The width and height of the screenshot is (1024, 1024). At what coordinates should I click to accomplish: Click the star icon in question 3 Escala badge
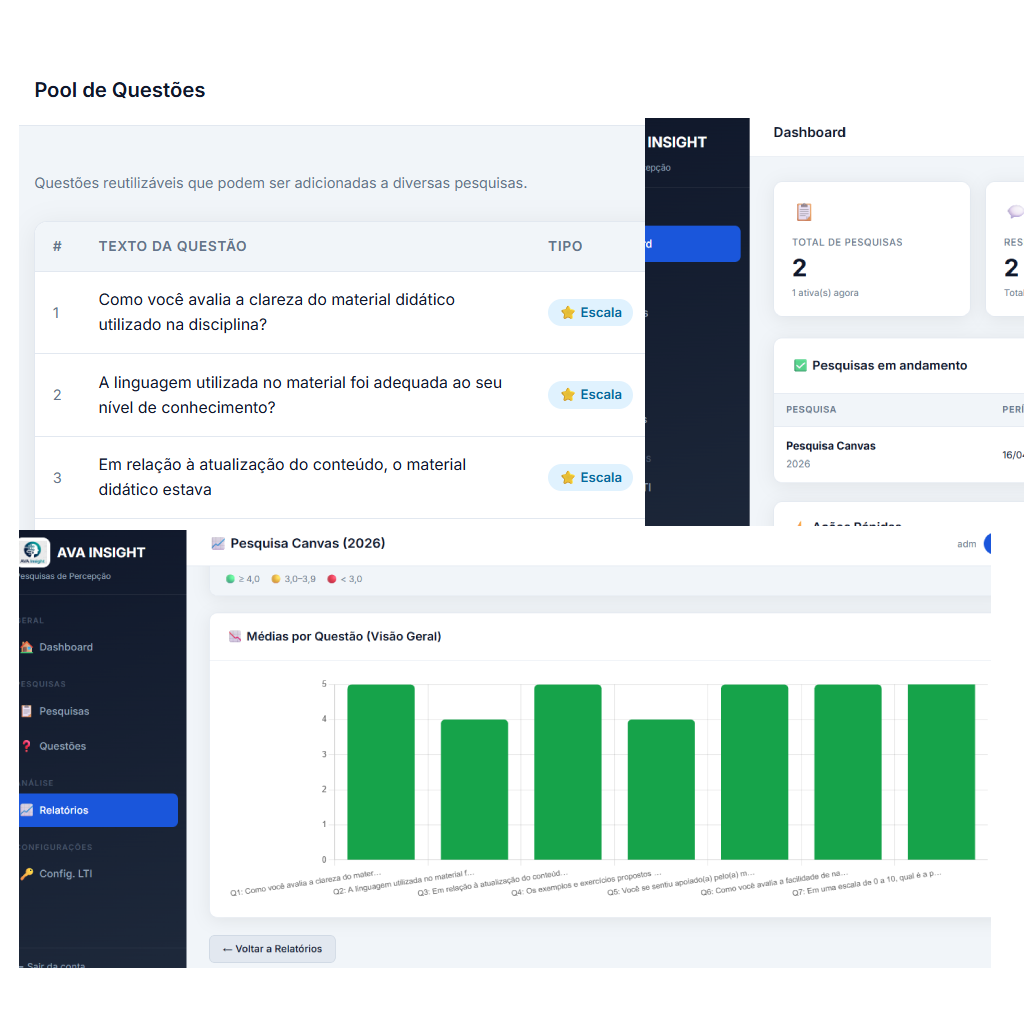pos(568,477)
